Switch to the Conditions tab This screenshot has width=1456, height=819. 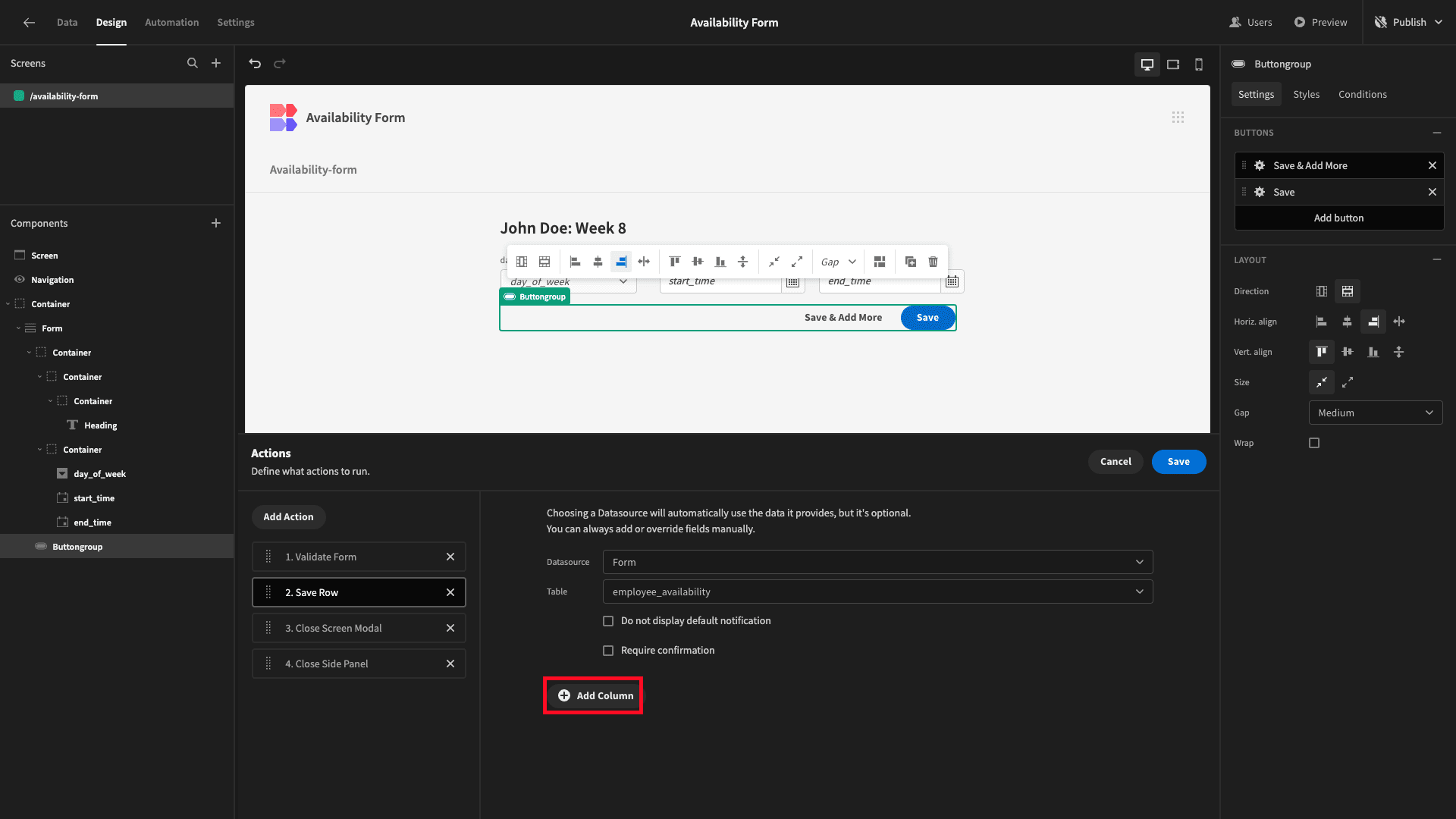[x=1362, y=94]
